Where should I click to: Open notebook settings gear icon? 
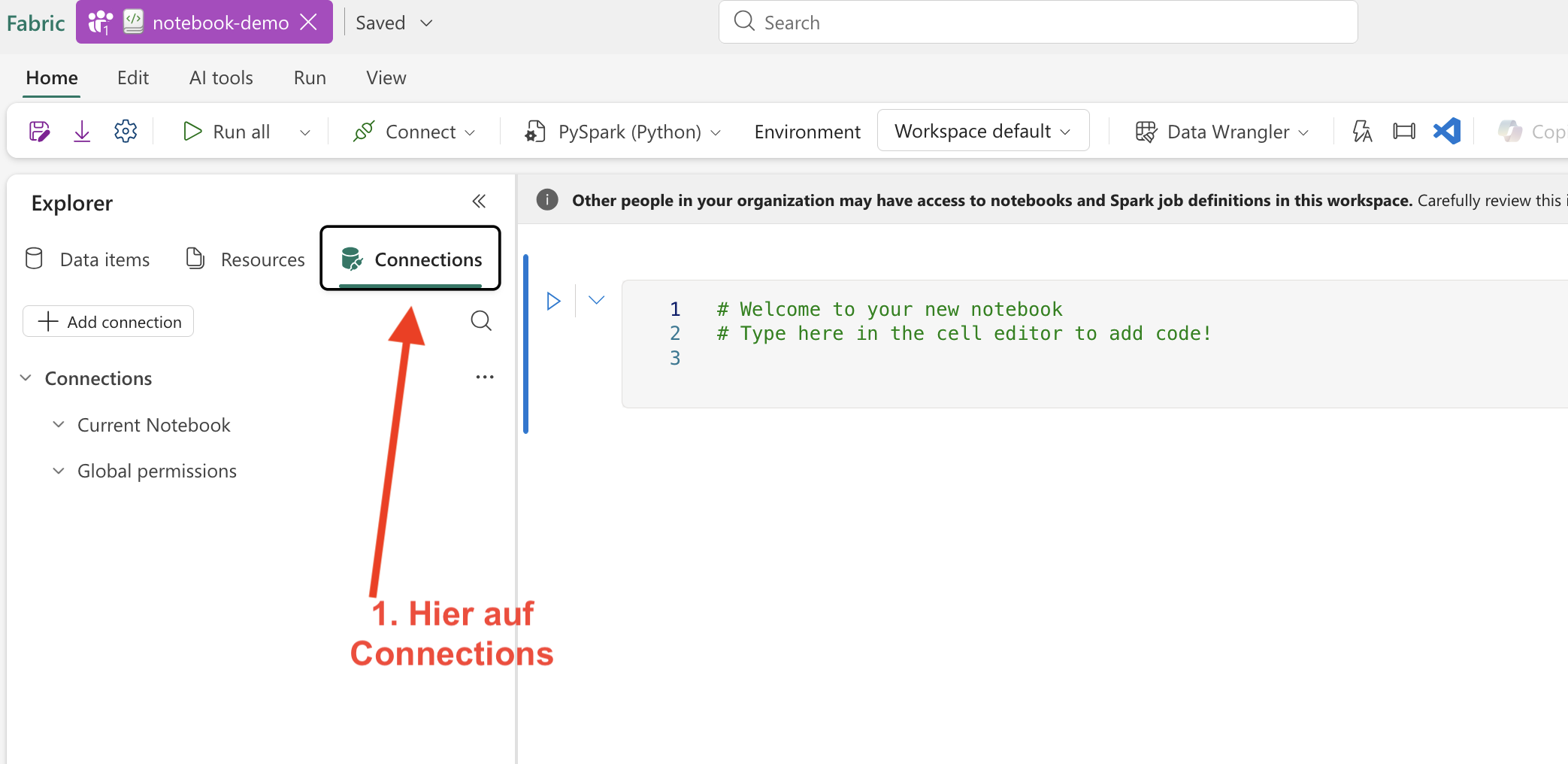click(126, 132)
